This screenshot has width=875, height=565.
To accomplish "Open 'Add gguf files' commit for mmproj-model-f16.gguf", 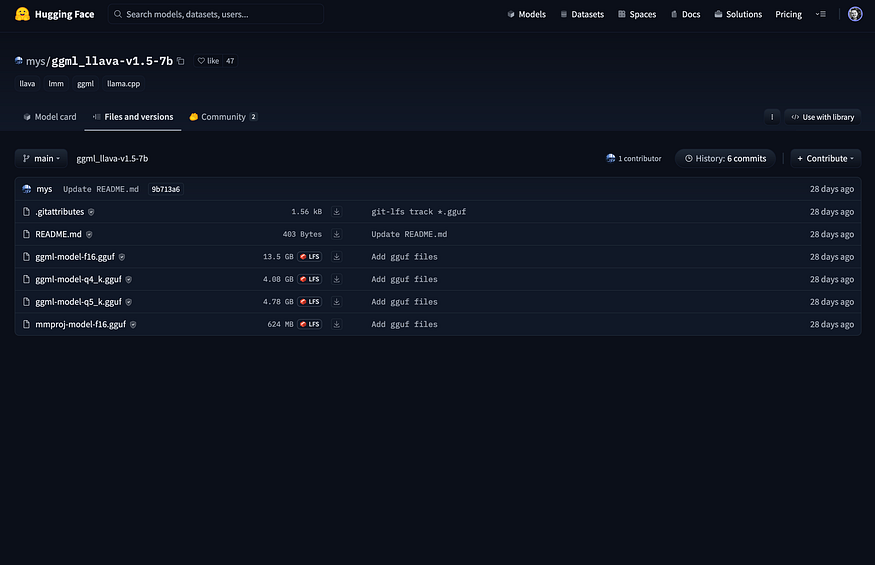I will pyautogui.click(x=404, y=324).
